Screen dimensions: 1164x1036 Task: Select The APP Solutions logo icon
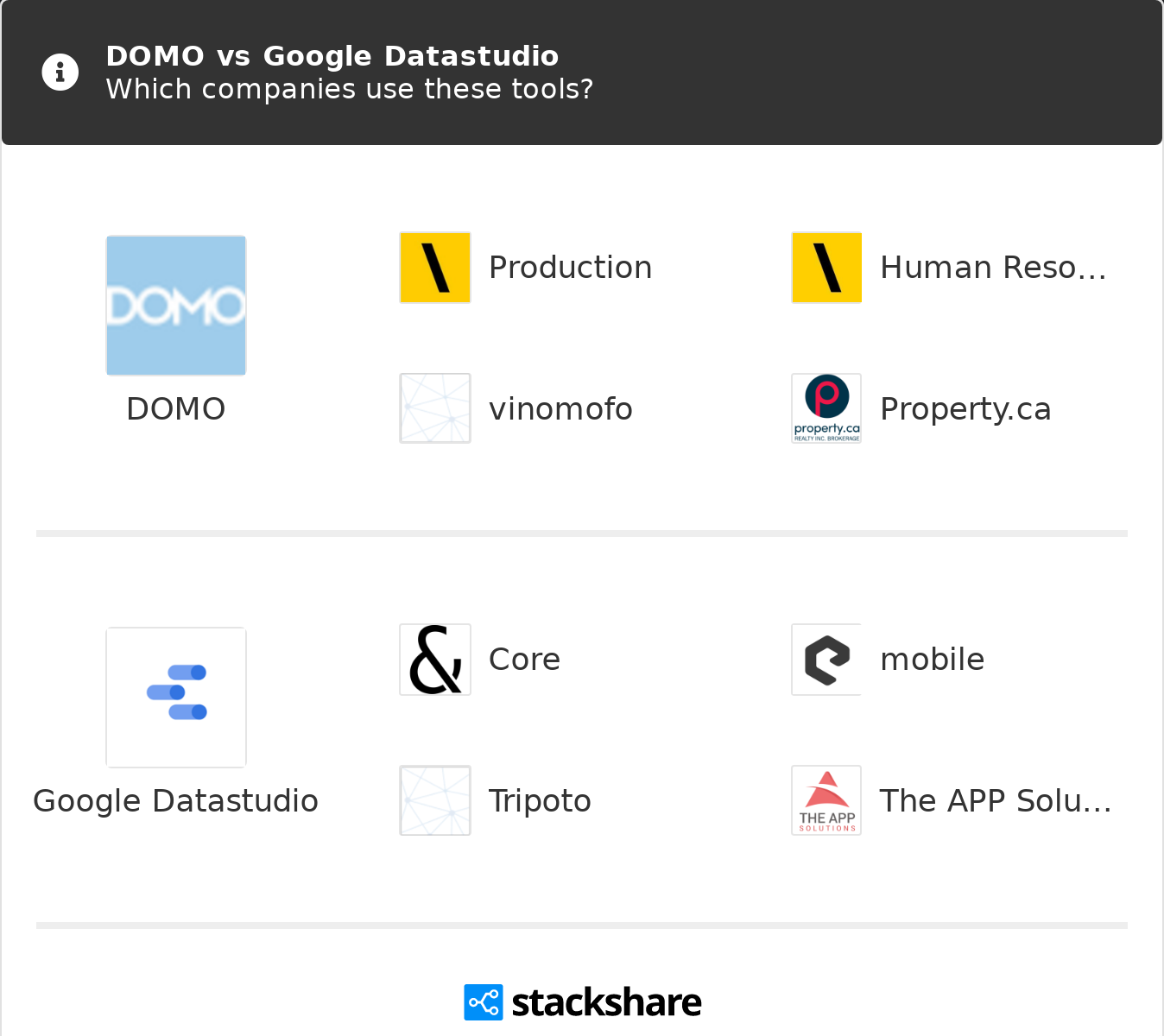pyautogui.click(x=826, y=800)
